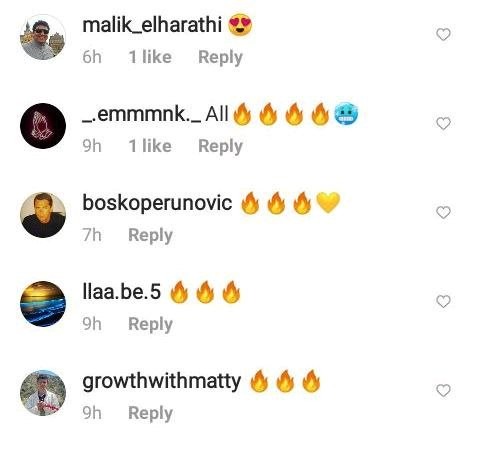480x450 pixels.
Task: Open the growthwithmatty username link
Action: pos(162,381)
